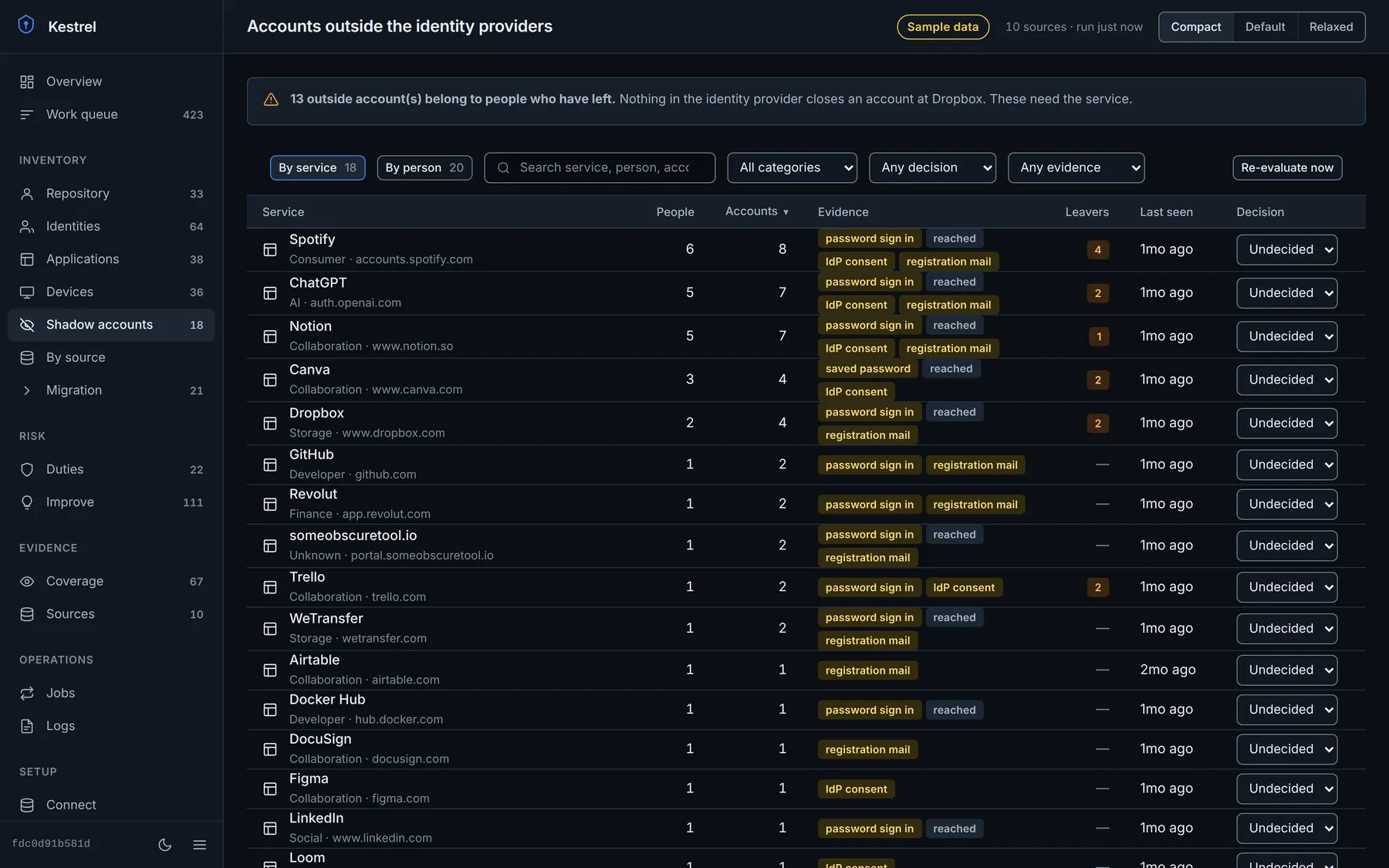This screenshot has height=868, width=1389.
Task: Click the Dropbox row service icon
Action: click(x=270, y=424)
